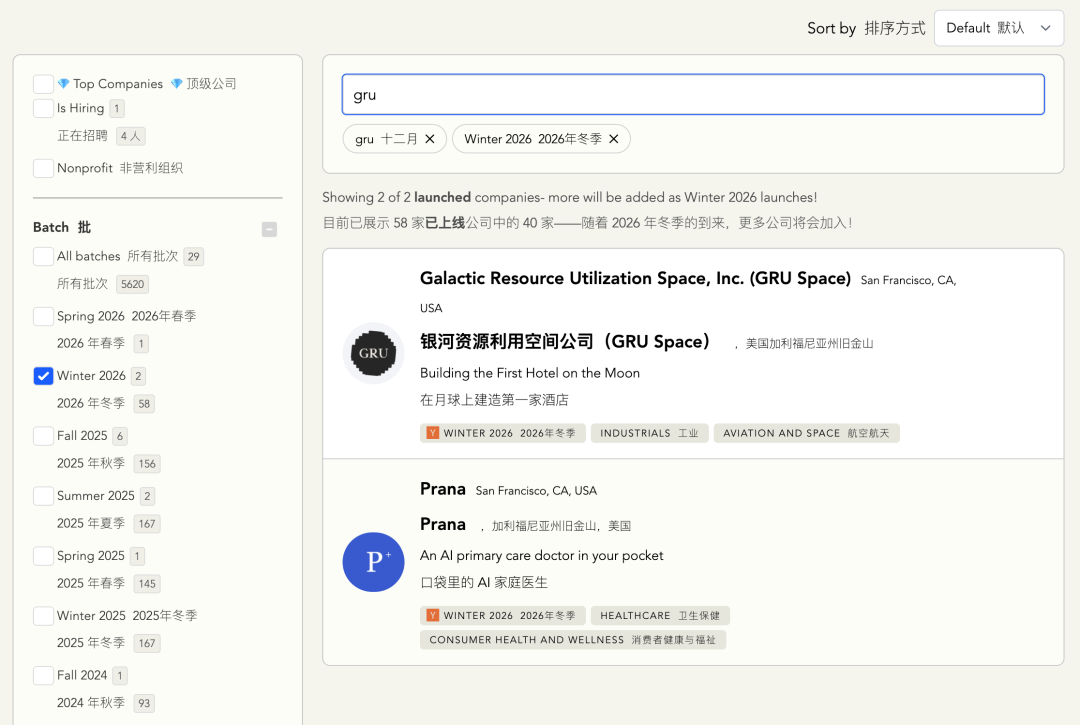Enable the Is Hiring filter

[43, 107]
